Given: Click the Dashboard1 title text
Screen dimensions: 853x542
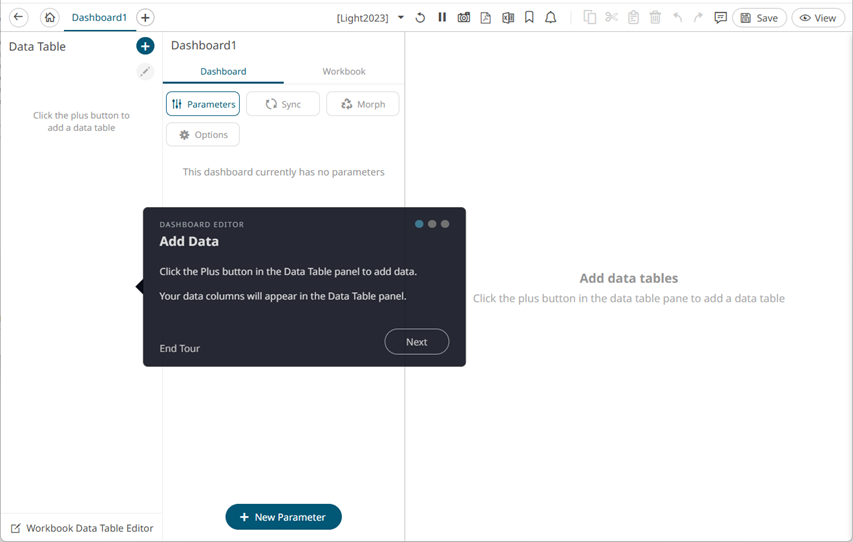Looking at the screenshot, I should pyautogui.click(x=203, y=45).
